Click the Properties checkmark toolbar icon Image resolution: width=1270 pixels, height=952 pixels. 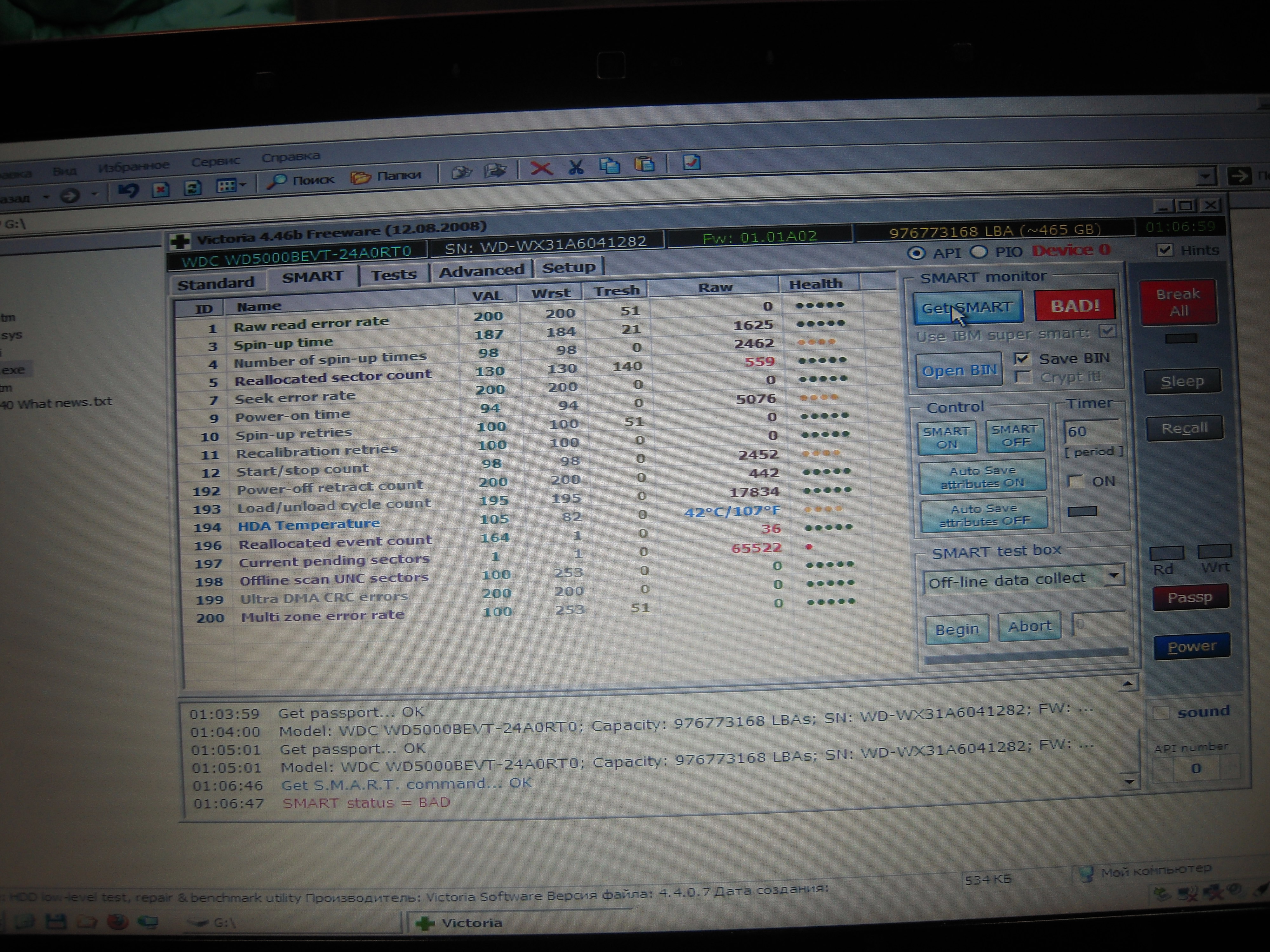point(691,163)
